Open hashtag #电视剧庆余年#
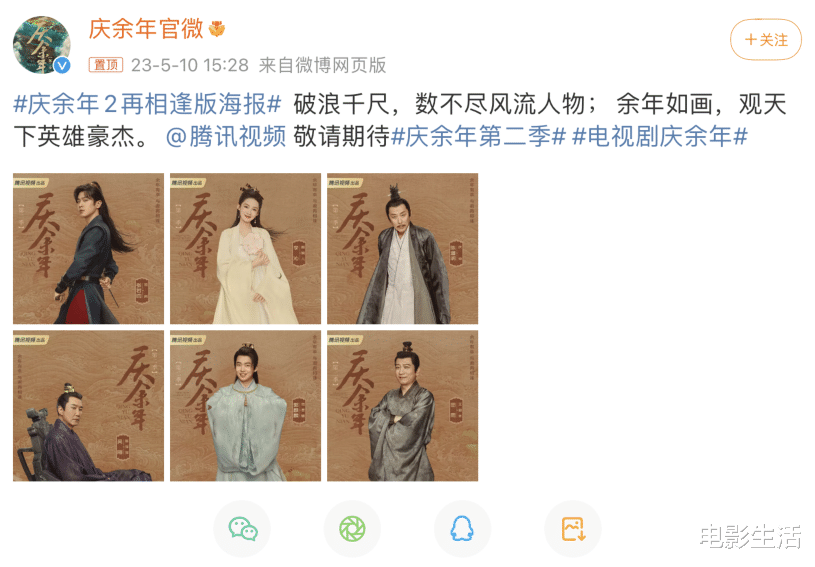Viewport: 815px width, 567px height. (660, 137)
